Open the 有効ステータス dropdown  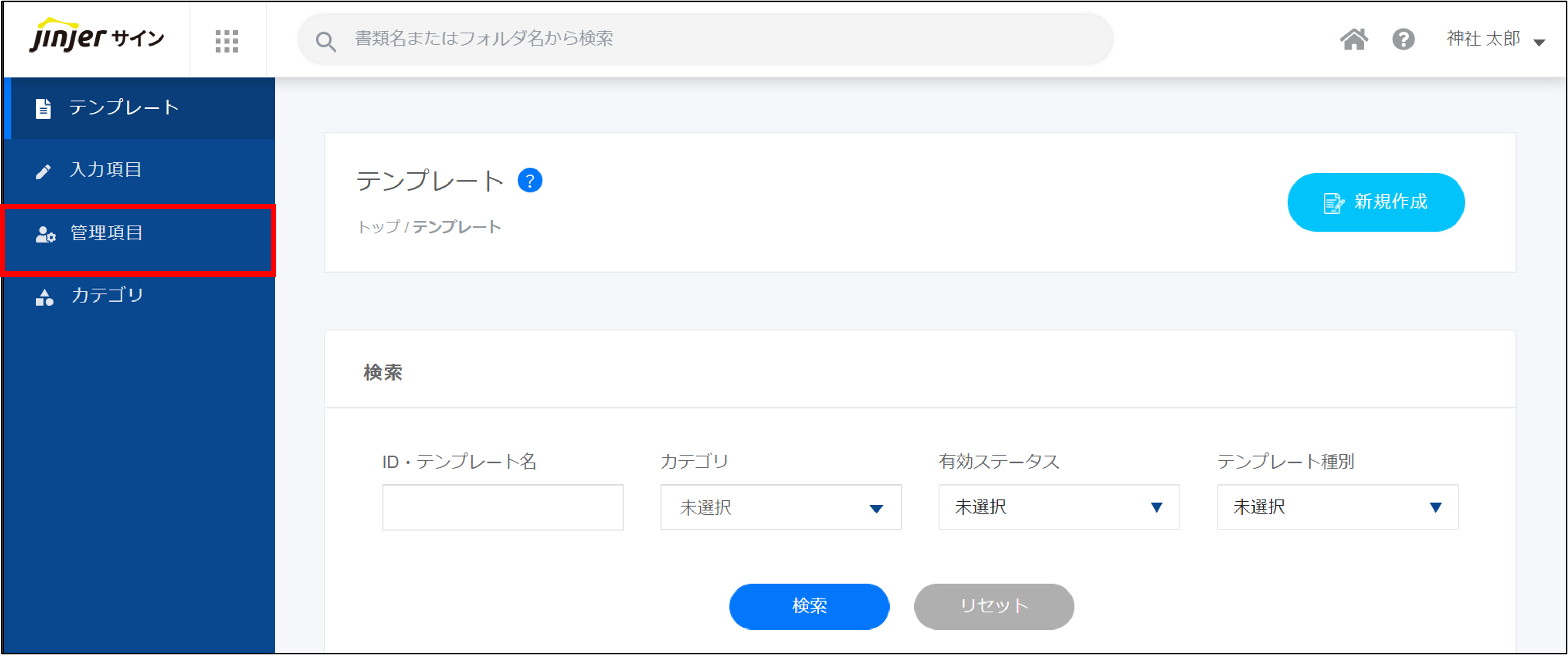click(1059, 507)
